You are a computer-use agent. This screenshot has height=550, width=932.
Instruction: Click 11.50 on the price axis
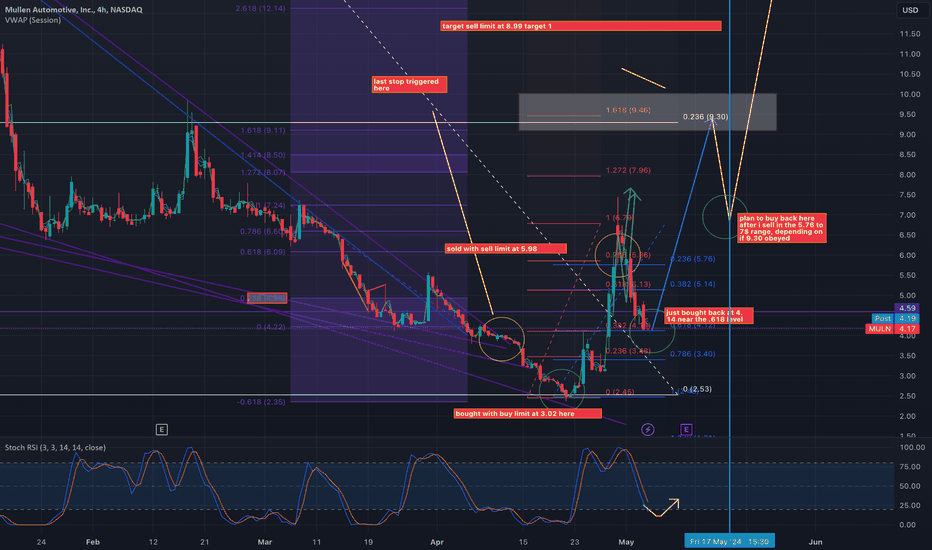click(x=909, y=34)
